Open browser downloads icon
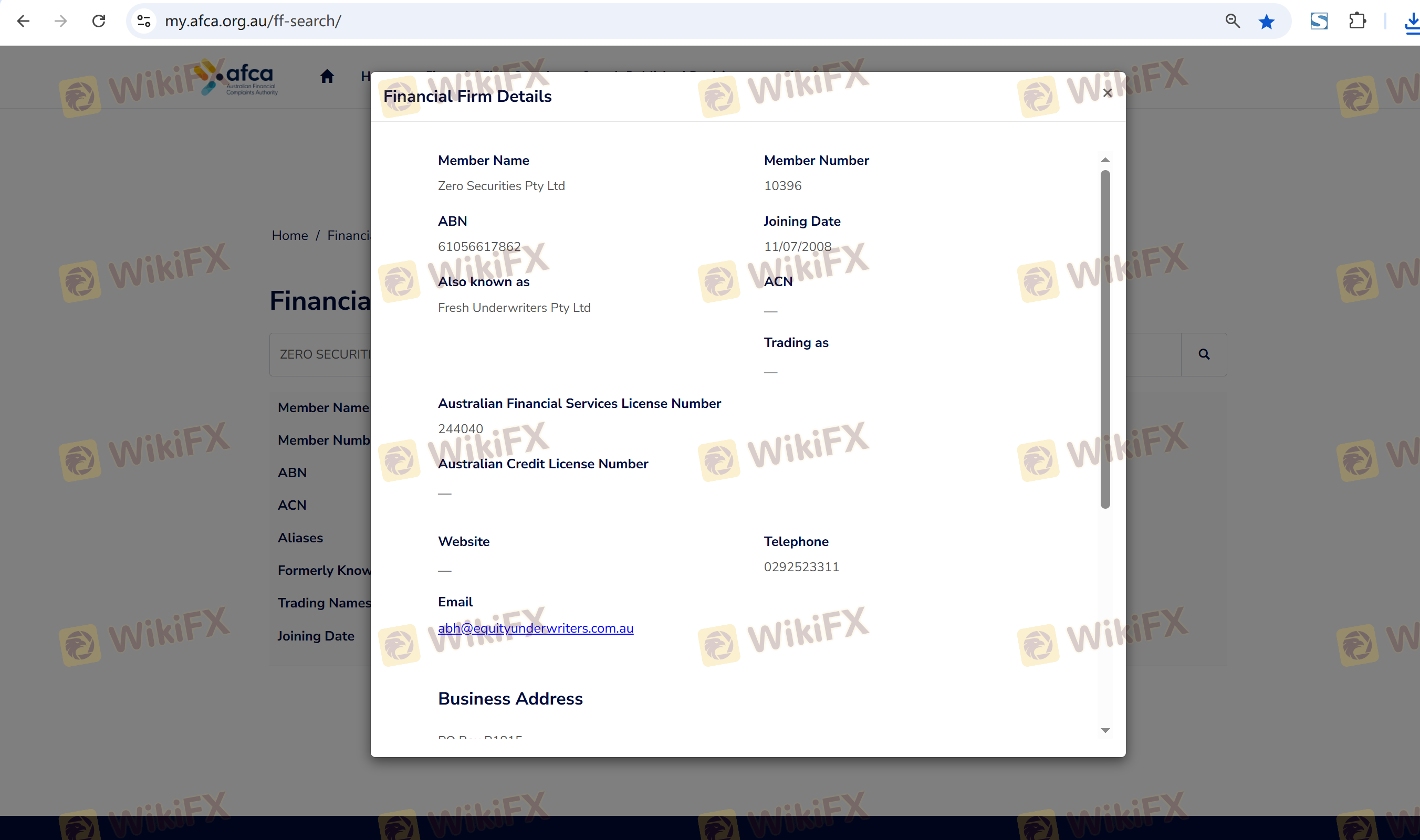The width and height of the screenshot is (1420, 840). coord(1412,23)
